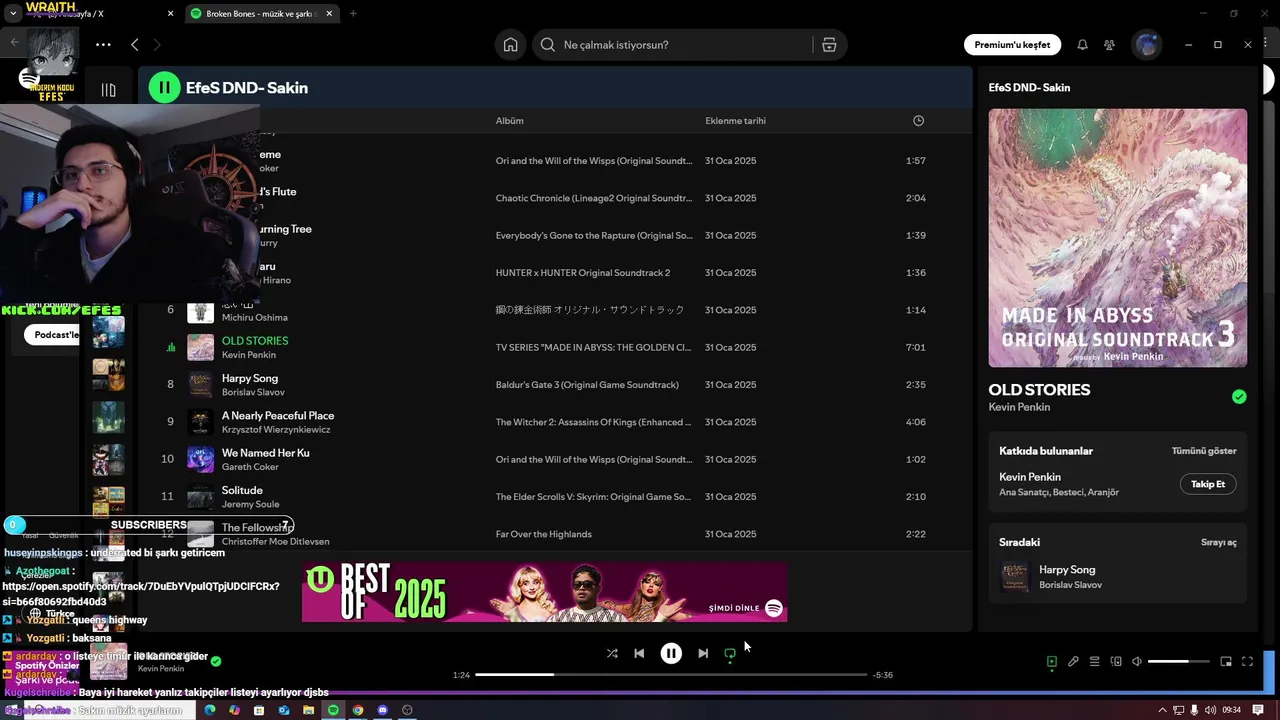Toggle shuffle in the player bar

click(612, 653)
